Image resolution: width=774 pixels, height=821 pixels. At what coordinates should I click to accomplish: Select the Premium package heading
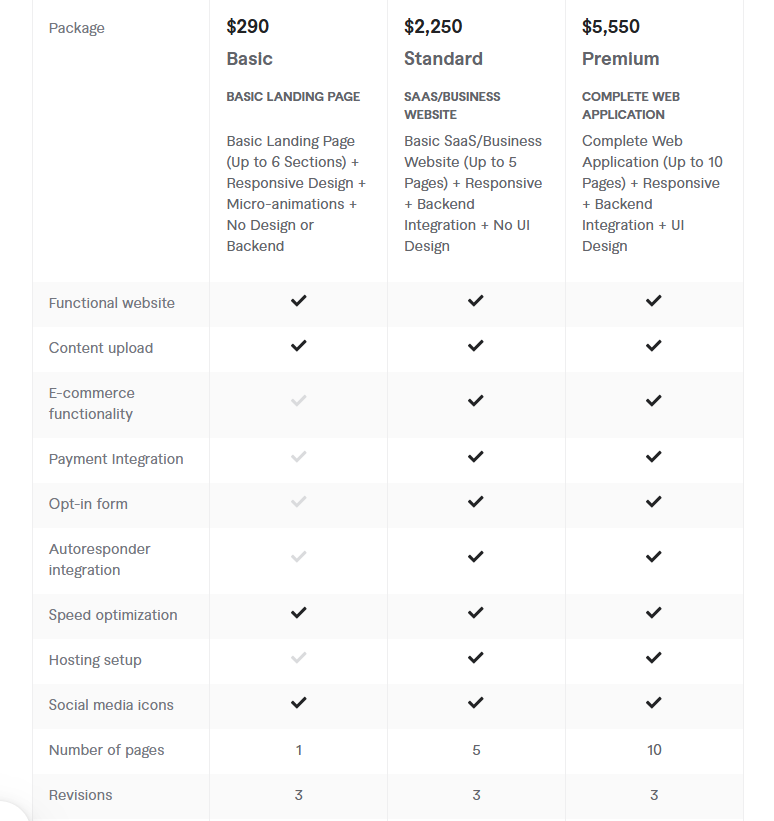pyautogui.click(x=621, y=59)
